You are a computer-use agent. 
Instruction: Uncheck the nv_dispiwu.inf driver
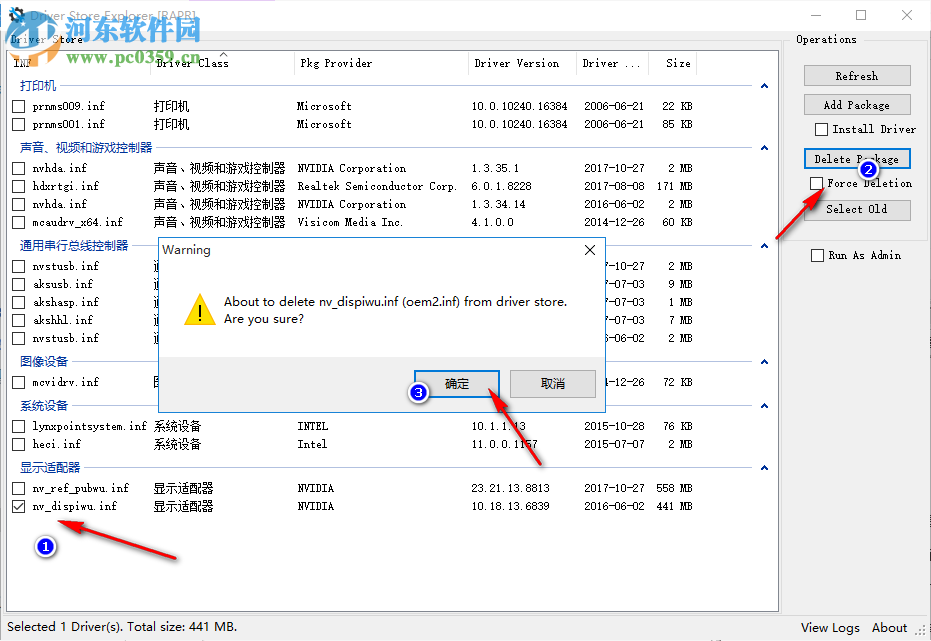(x=17, y=506)
